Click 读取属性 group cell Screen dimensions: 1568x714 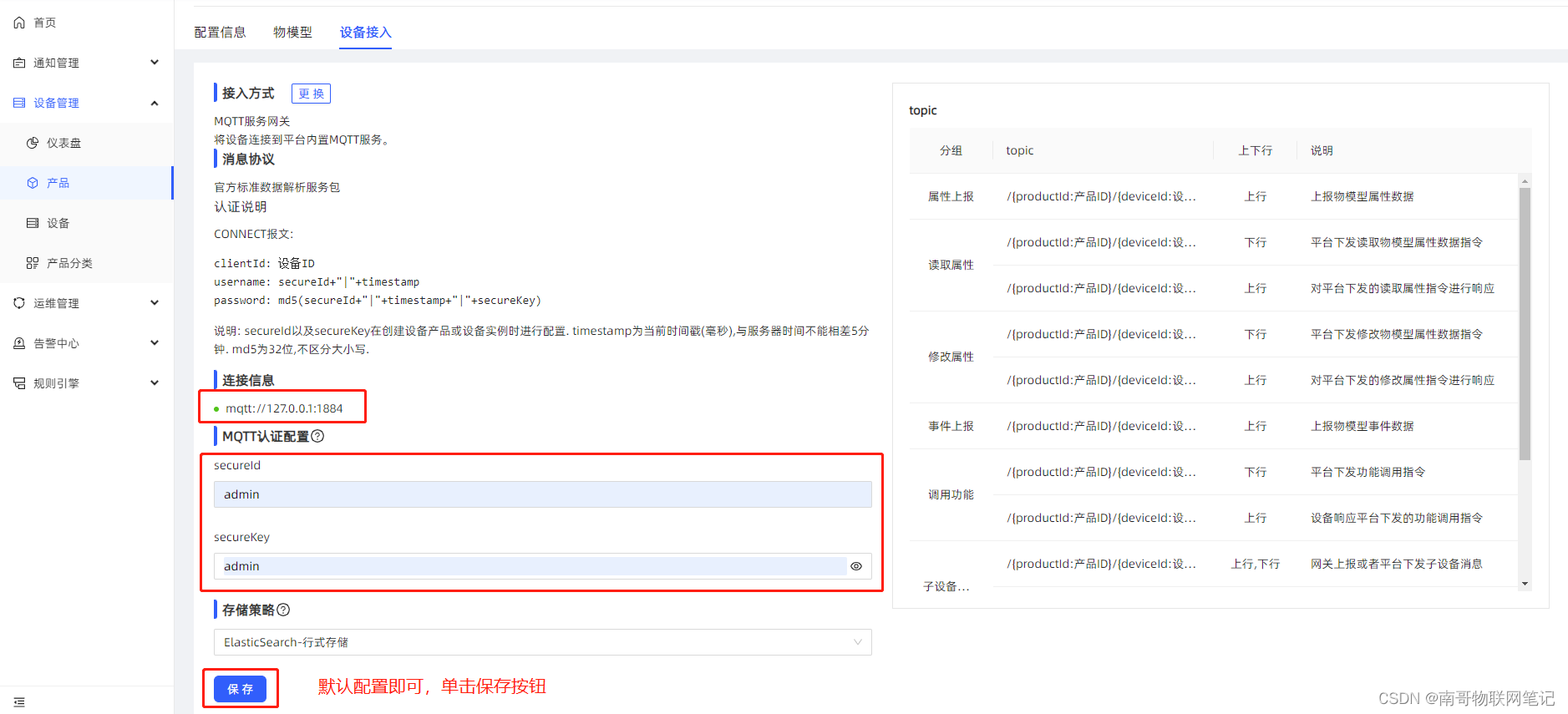[951, 265]
